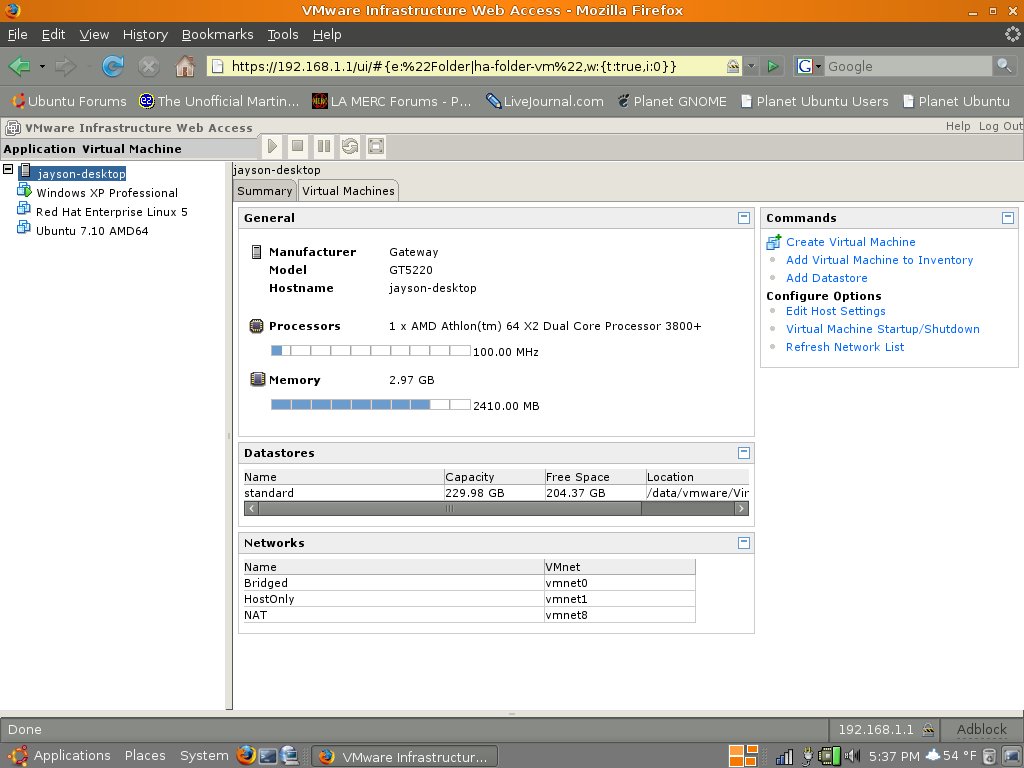Click the Firefox home button

(185, 66)
